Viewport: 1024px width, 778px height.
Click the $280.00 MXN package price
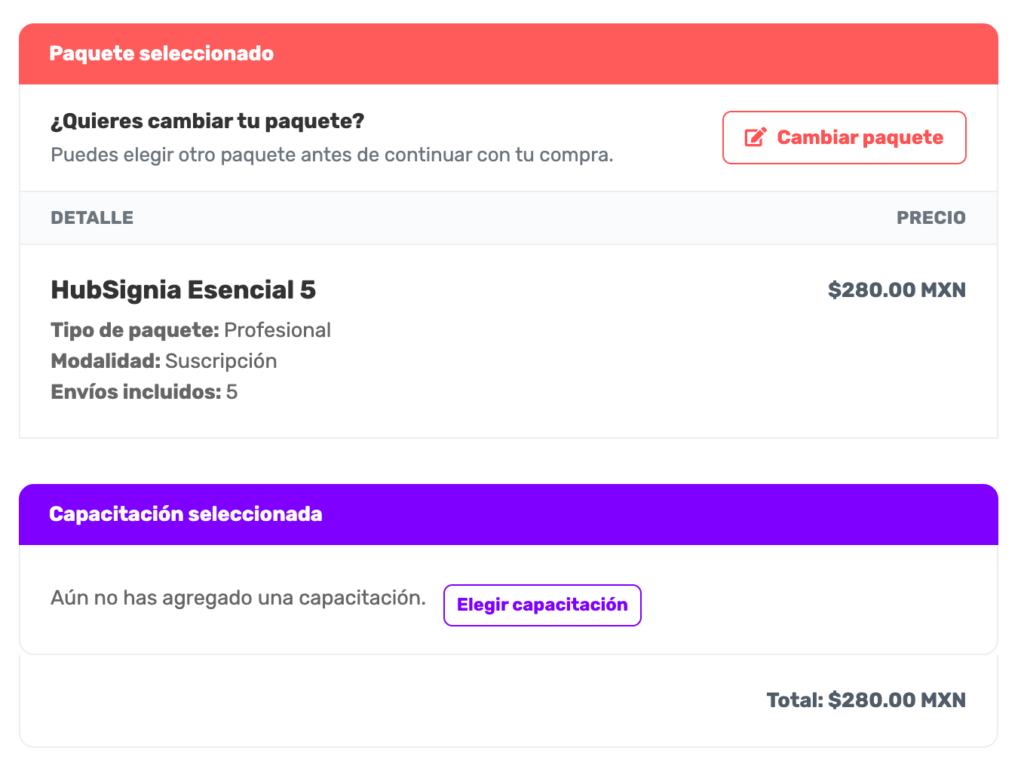(897, 290)
